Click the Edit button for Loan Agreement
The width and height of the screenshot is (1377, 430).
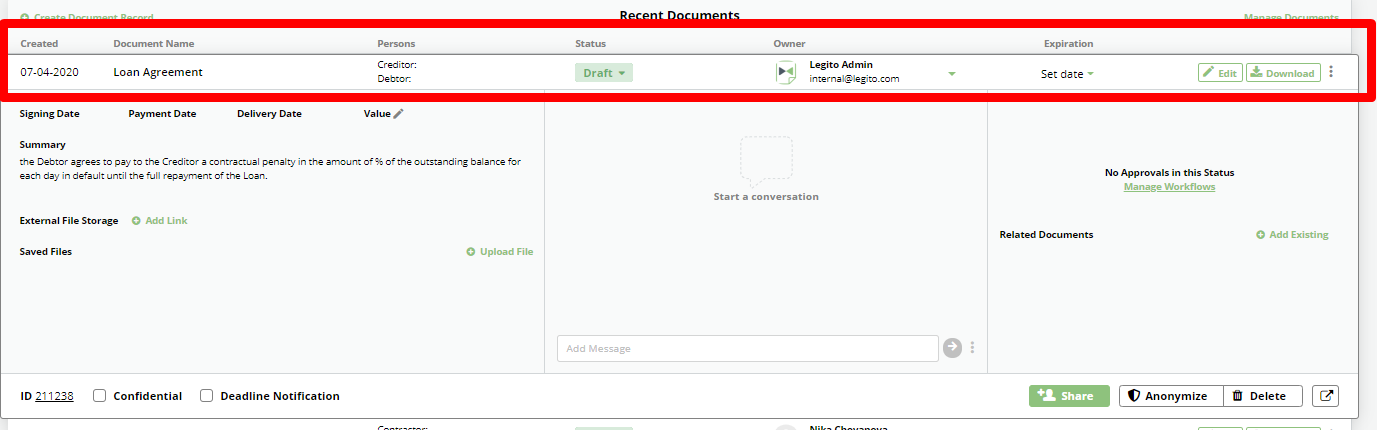pyautogui.click(x=1220, y=73)
